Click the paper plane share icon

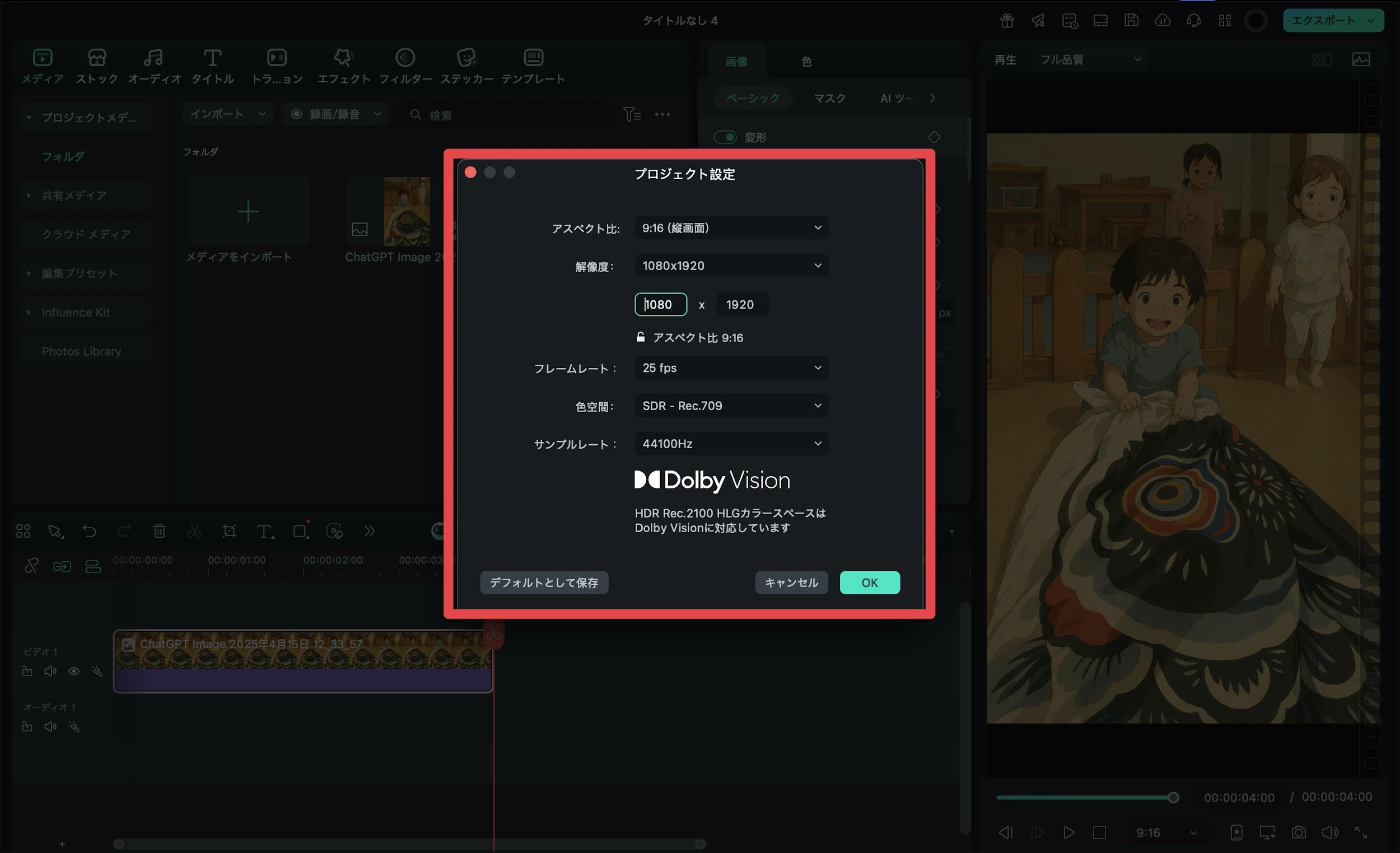(1038, 21)
